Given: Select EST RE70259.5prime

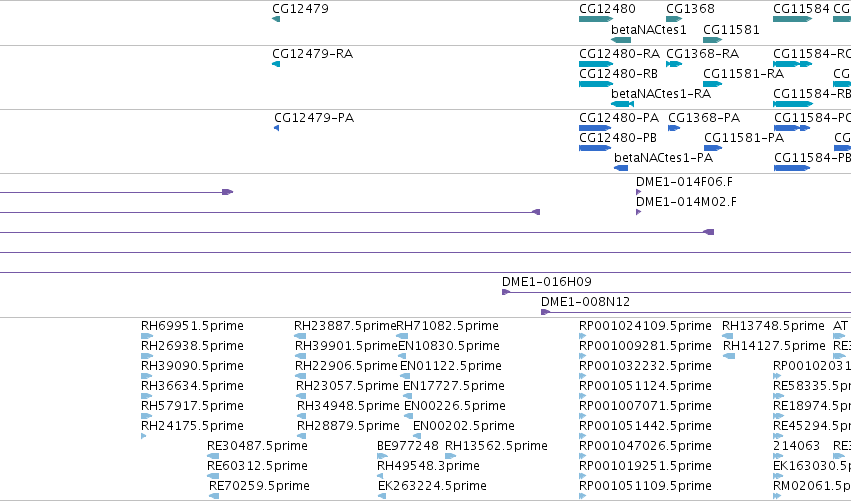Looking at the screenshot, I should tap(259, 486).
